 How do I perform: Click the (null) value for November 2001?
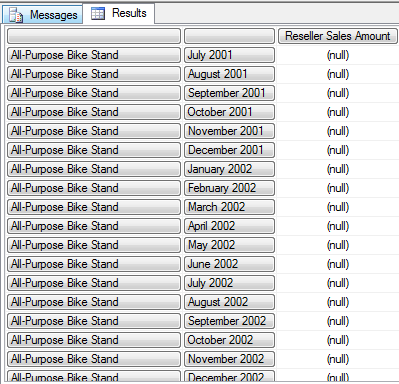click(338, 131)
